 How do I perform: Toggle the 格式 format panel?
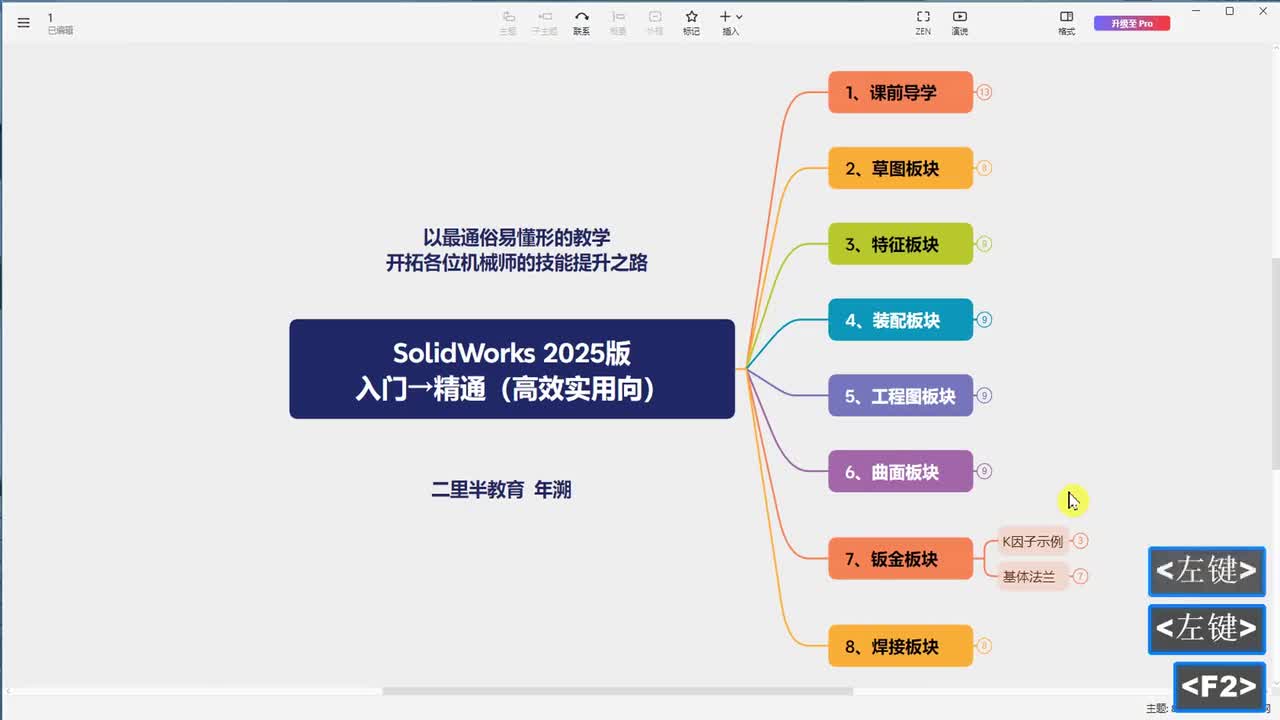pos(1067,22)
